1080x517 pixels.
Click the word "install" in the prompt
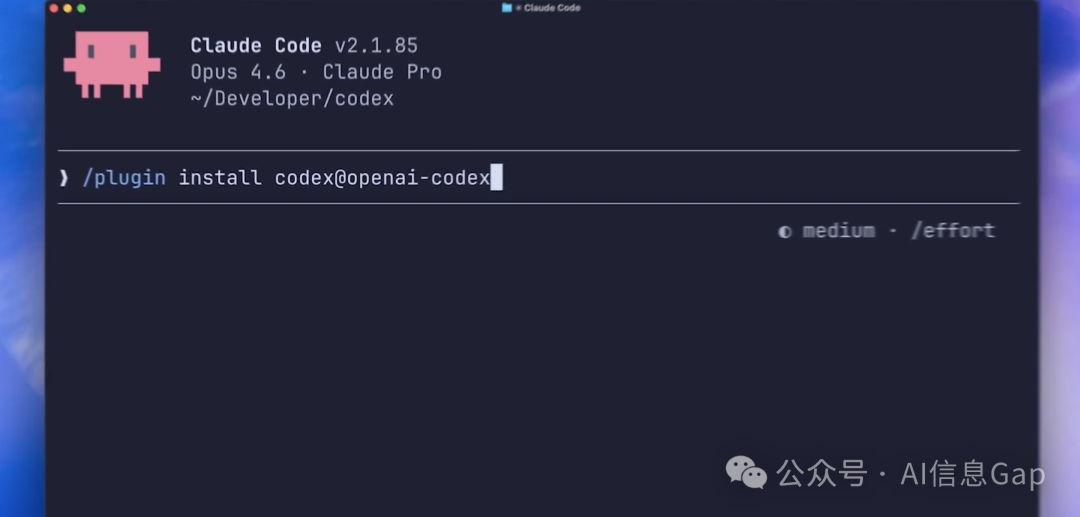[220, 178]
